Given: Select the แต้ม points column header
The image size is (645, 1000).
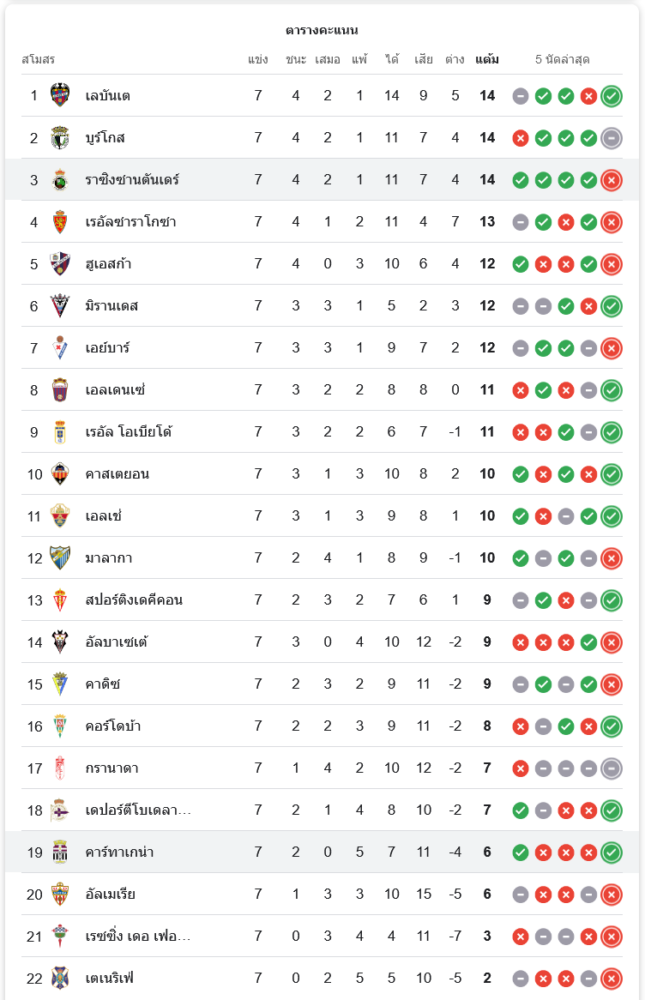Looking at the screenshot, I should coord(487,59).
